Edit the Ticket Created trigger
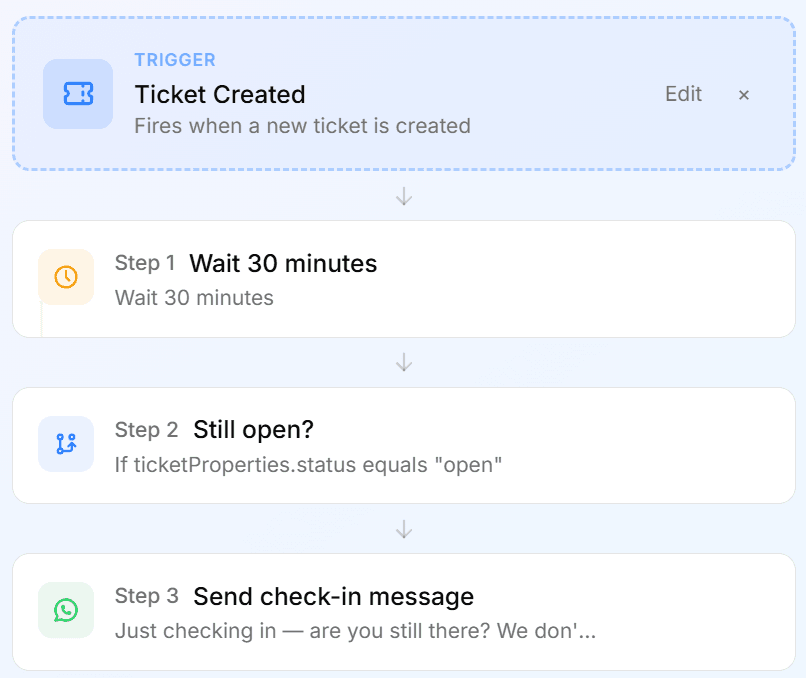 click(683, 94)
